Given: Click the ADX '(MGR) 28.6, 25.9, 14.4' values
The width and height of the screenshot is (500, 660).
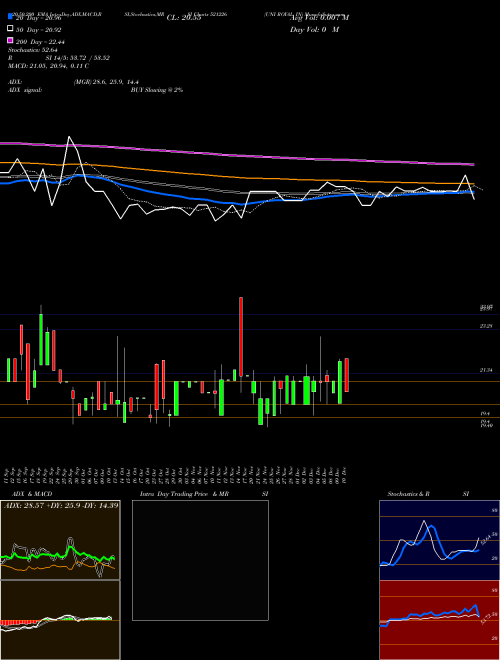Looking at the screenshot, I should pos(106,82).
